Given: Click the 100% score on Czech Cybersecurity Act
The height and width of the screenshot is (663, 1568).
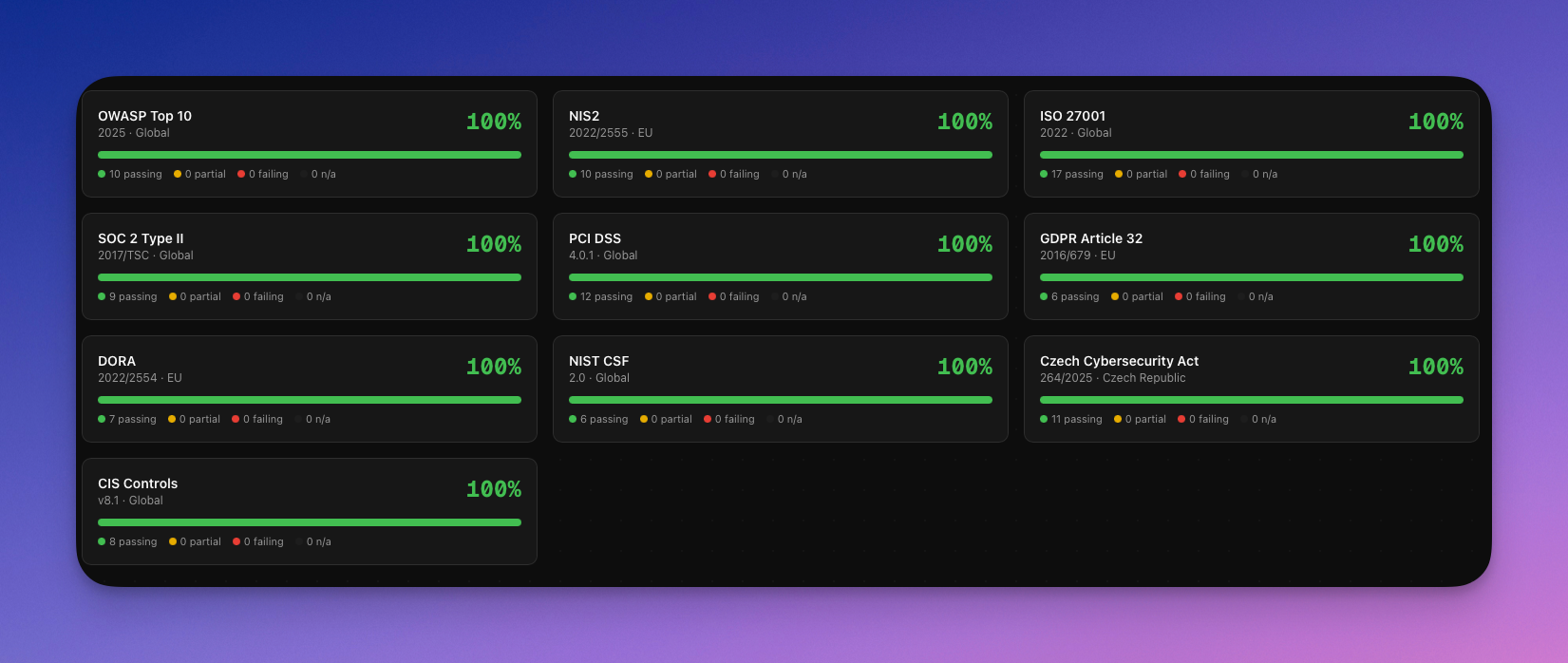Looking at the screenshot, I should coord(1436,367).
